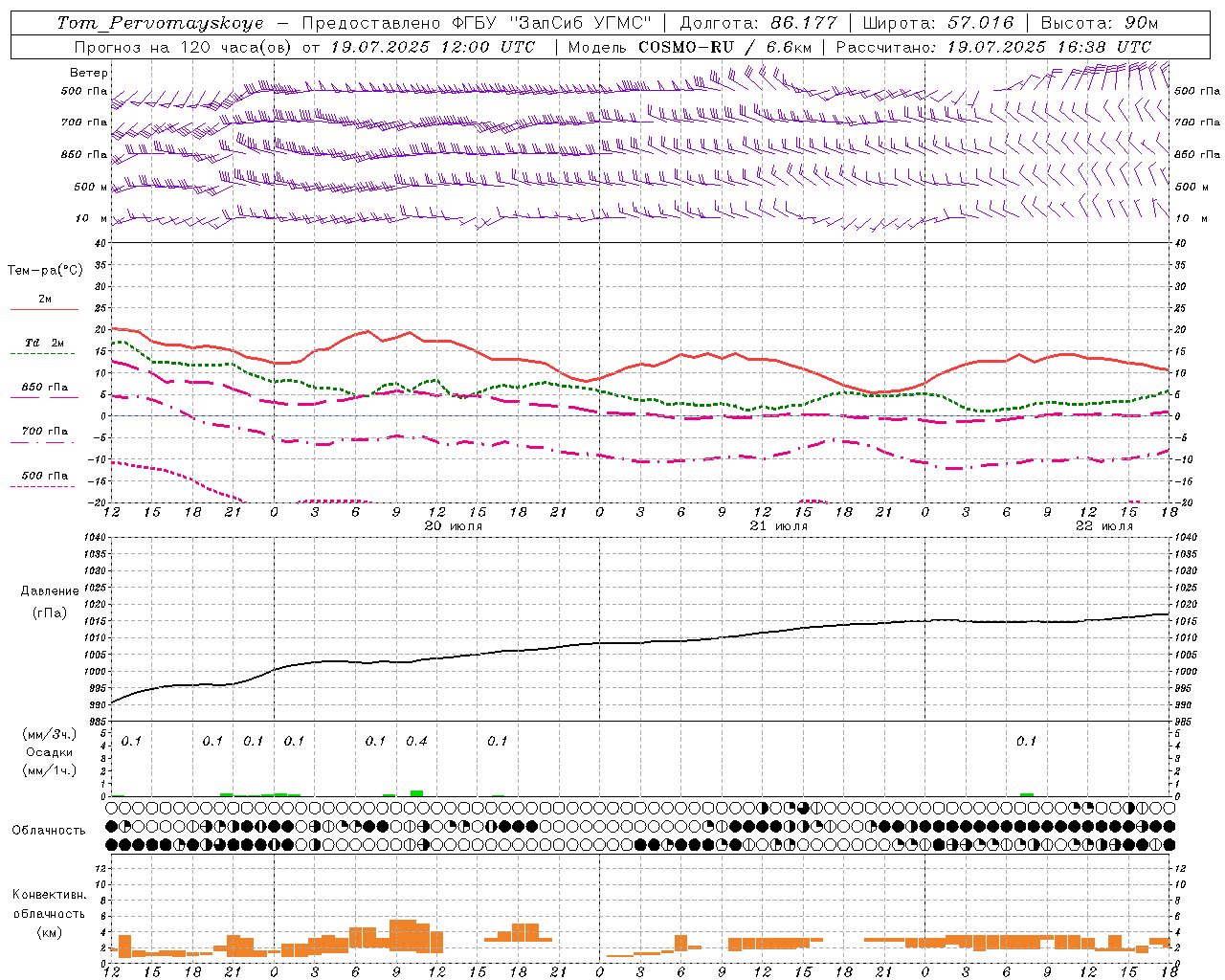Click the 22 июля date label

[1103, 525]
